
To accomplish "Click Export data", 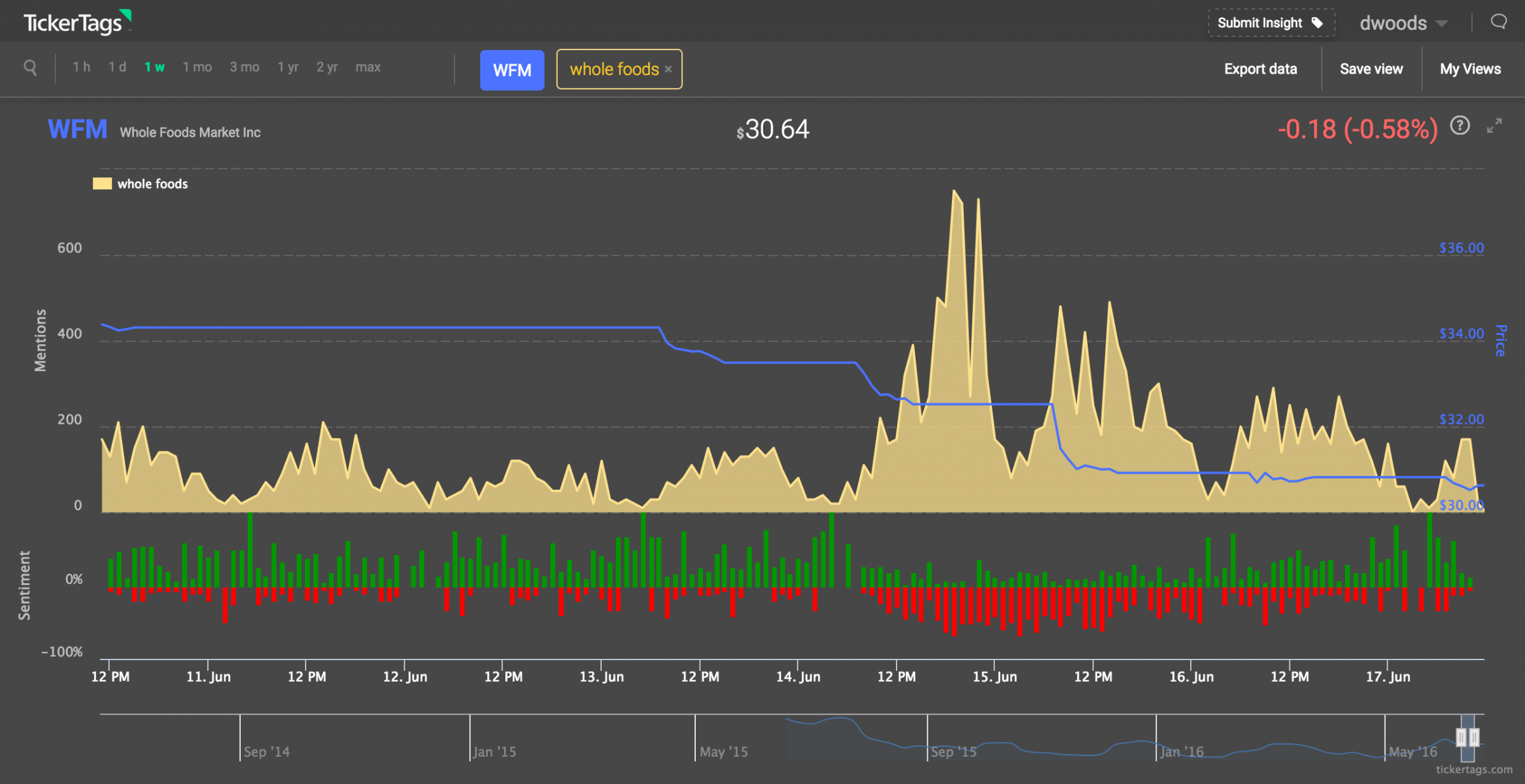I will click(x=1261, y=69).
